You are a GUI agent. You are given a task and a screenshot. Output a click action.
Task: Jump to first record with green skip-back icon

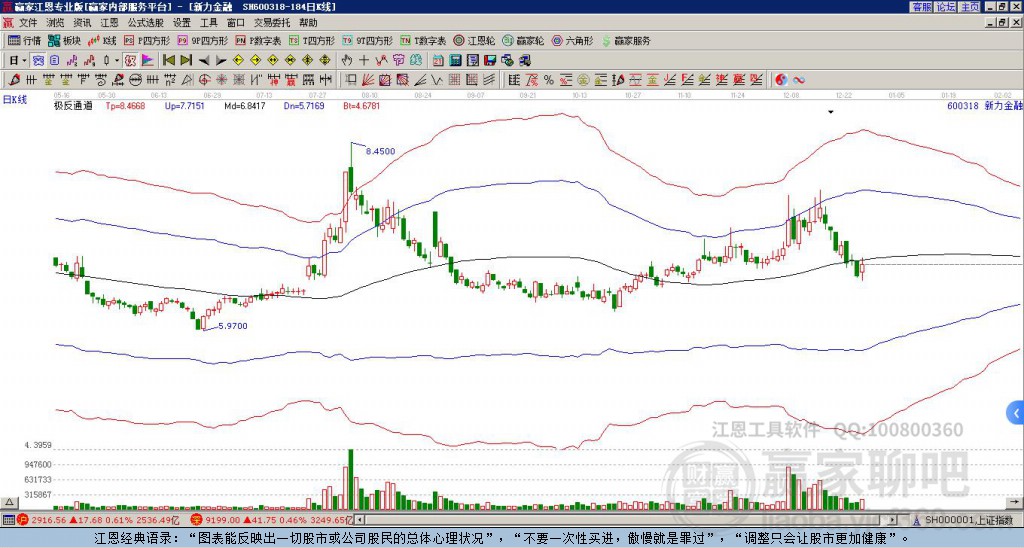[x=168, y=61]
